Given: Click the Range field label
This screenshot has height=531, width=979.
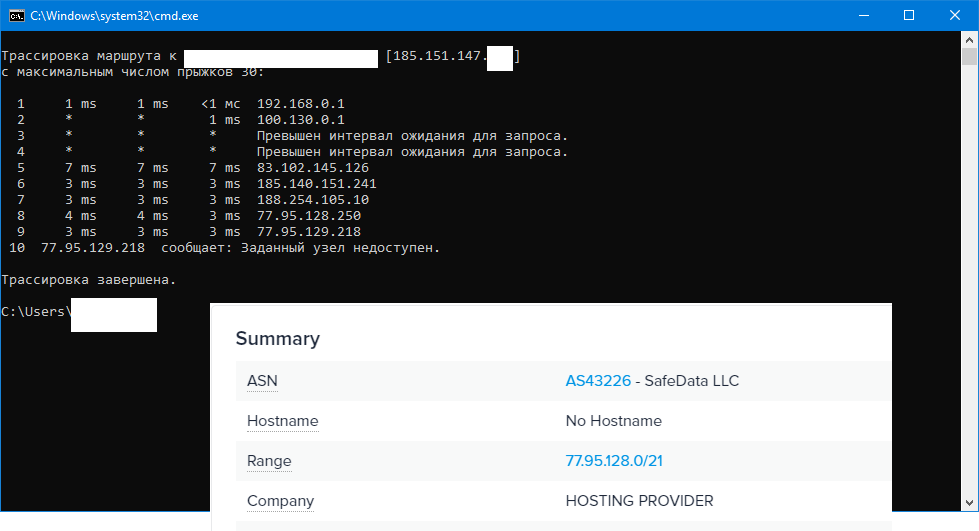Looking at the screenshot, I should (269, 461).
